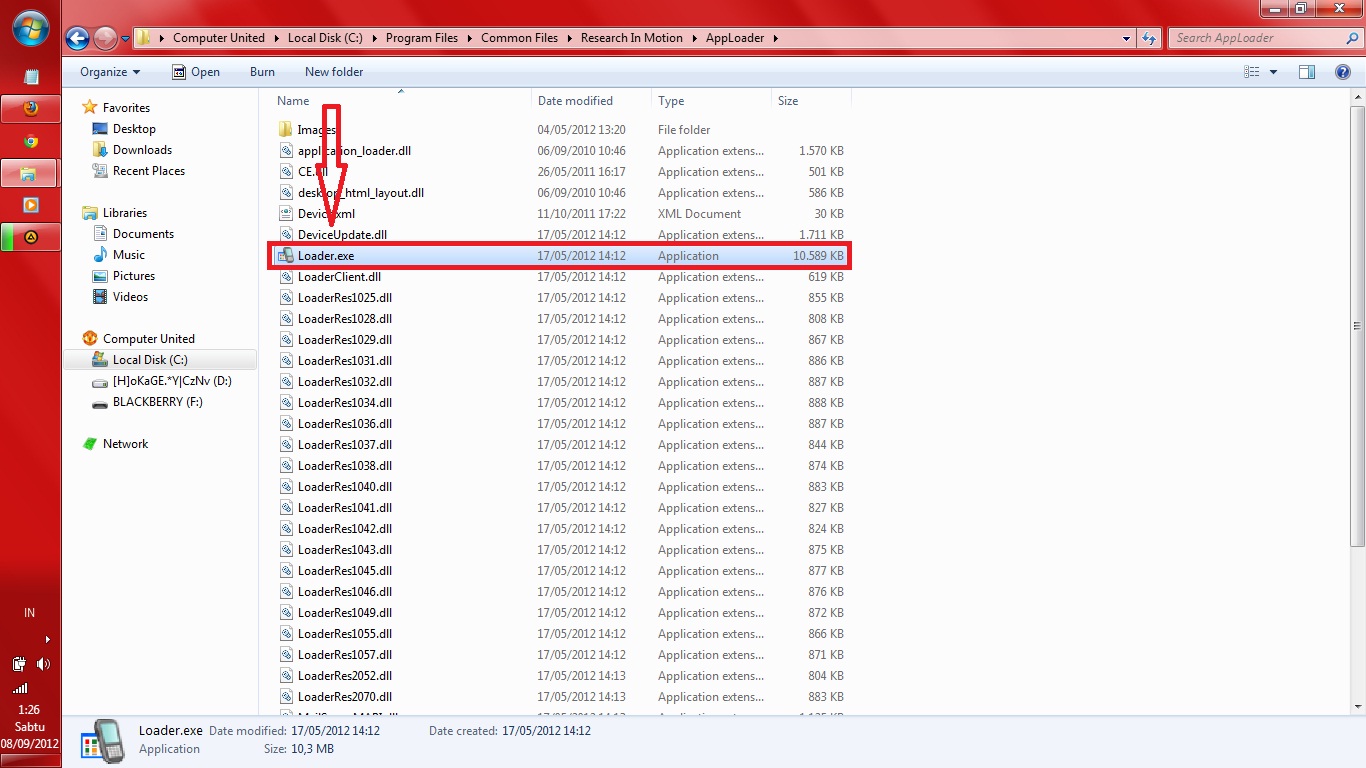Click the Device.xml file icon
1366x768 pixels.
pos(286,214)
